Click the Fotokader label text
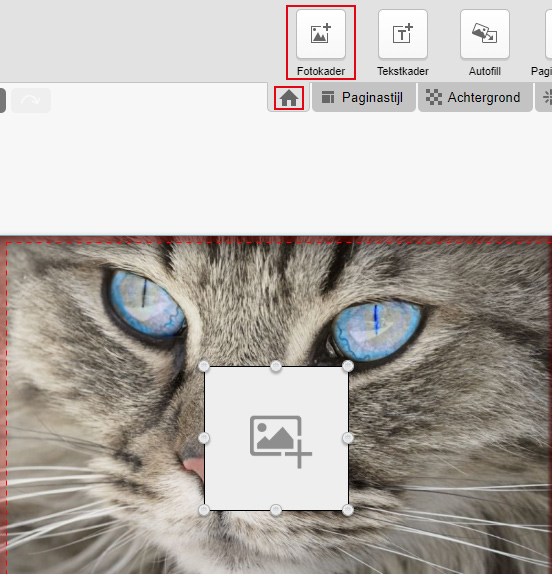 (x=321, y=71)
